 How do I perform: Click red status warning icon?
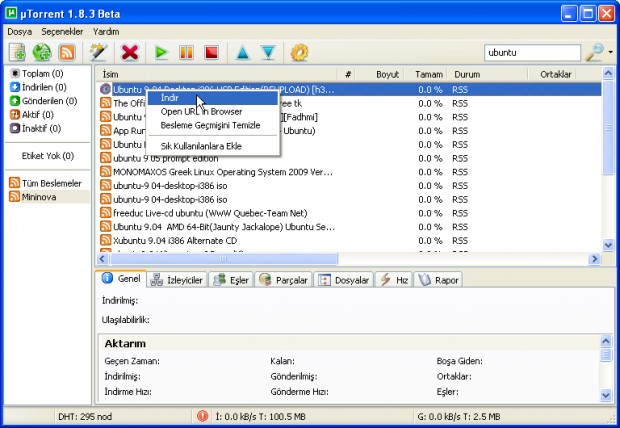pos(202,416)
